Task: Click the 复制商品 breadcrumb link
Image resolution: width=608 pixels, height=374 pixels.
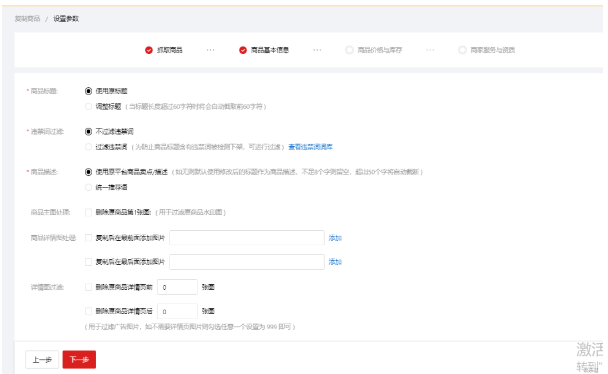Action: (28, 19)
